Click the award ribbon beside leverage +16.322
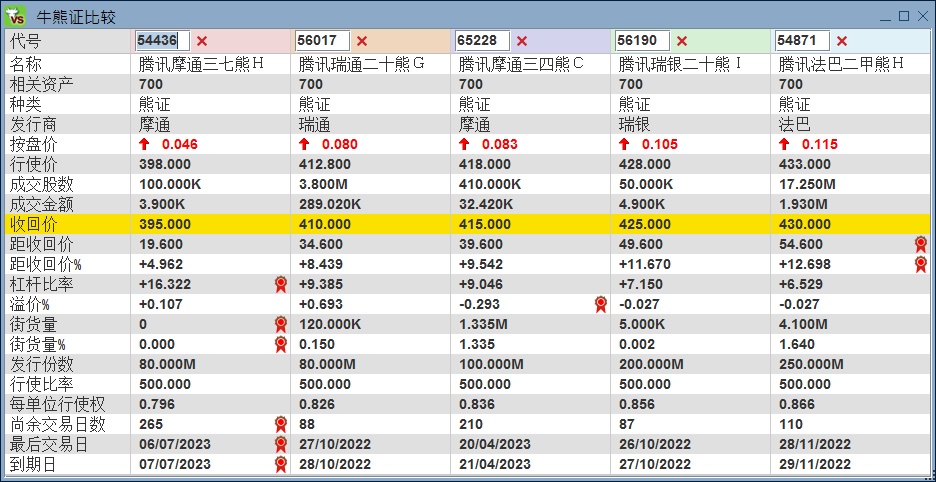936x482 pixels. [281, 284]
